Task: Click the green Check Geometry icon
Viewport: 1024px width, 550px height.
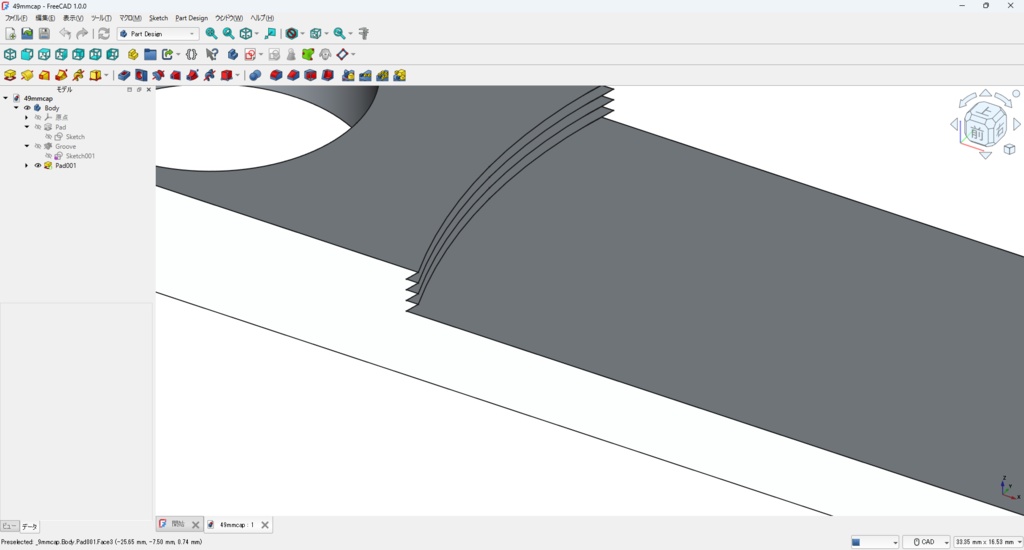Action: coord(308,54)
